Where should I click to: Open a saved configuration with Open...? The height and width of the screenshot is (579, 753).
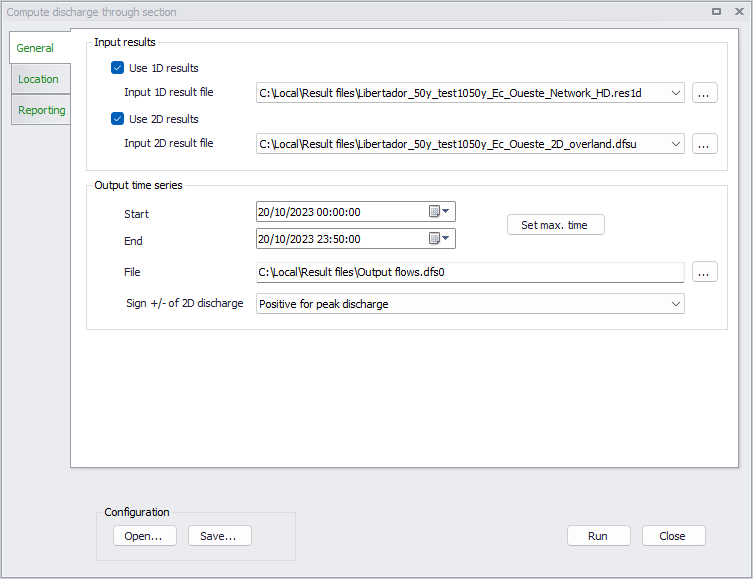click(145, 536)
